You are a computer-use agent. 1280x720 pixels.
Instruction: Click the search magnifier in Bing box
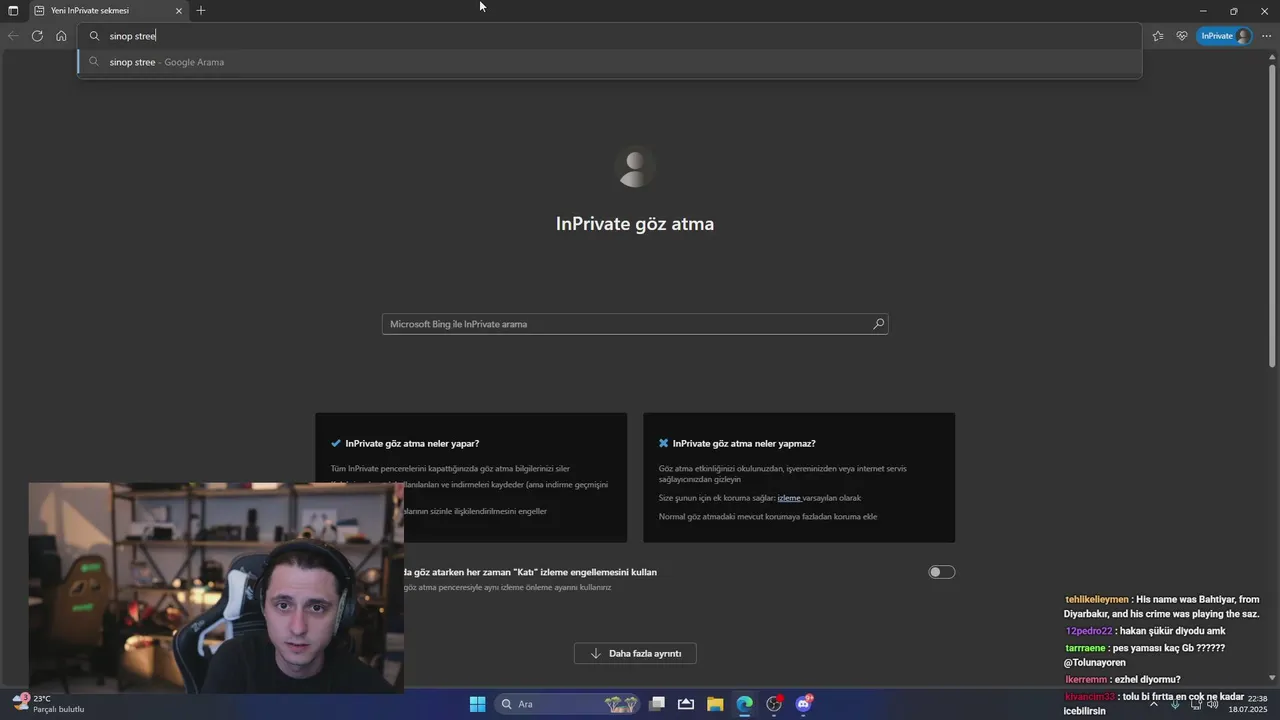879,324
